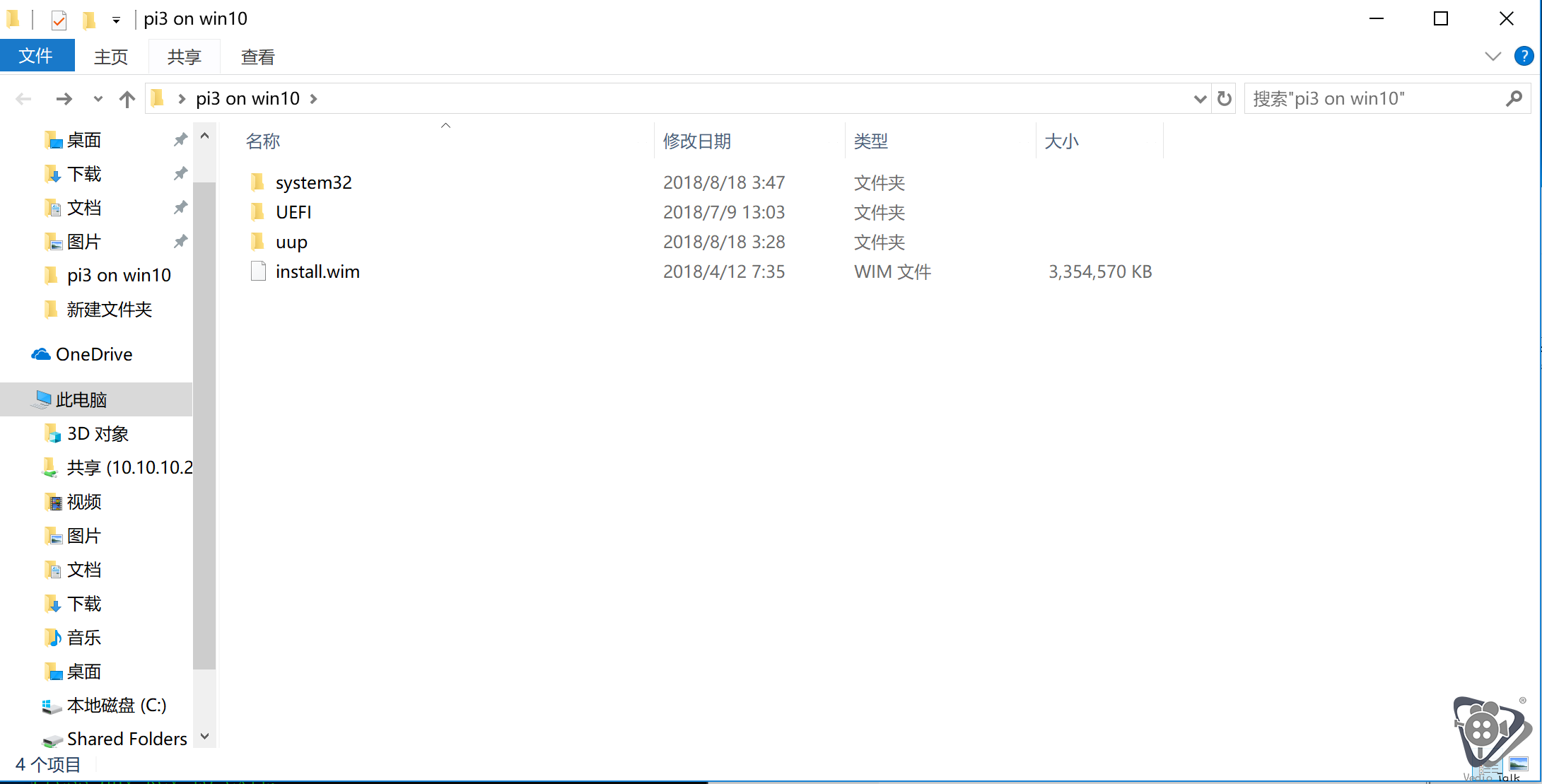Open the 文件 menu tab
Image resolution: width=1542 pixels, height=784 pixels.
[x=37, y=56]
